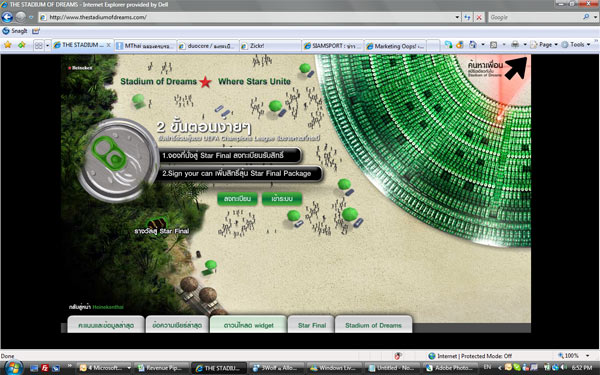Expand the zoom level dropdown arrow
Viewport: 600px width, 375px height.
pyautogui.click(x=588, y=356)
